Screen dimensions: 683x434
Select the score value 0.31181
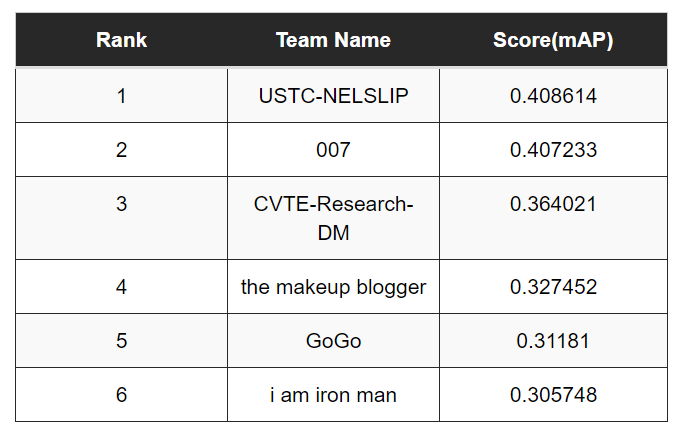click(553, 341)
